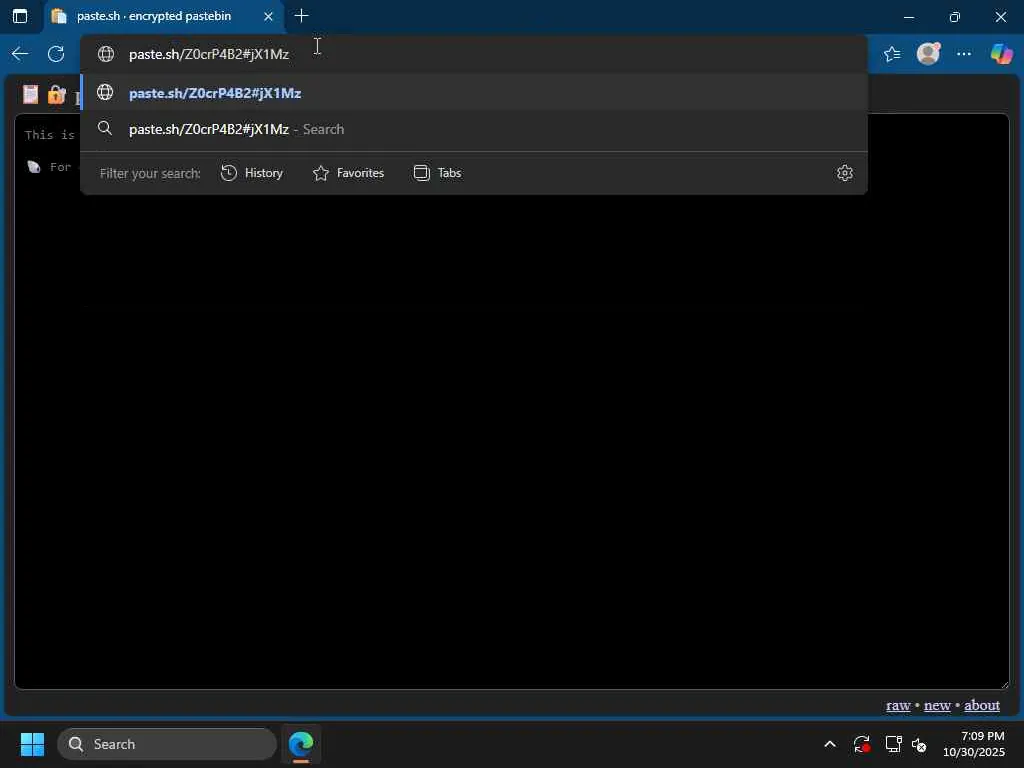Viewport: 1024px width, 768px height.
Task: Open the network display tray icon
Action: pos(893,744)
